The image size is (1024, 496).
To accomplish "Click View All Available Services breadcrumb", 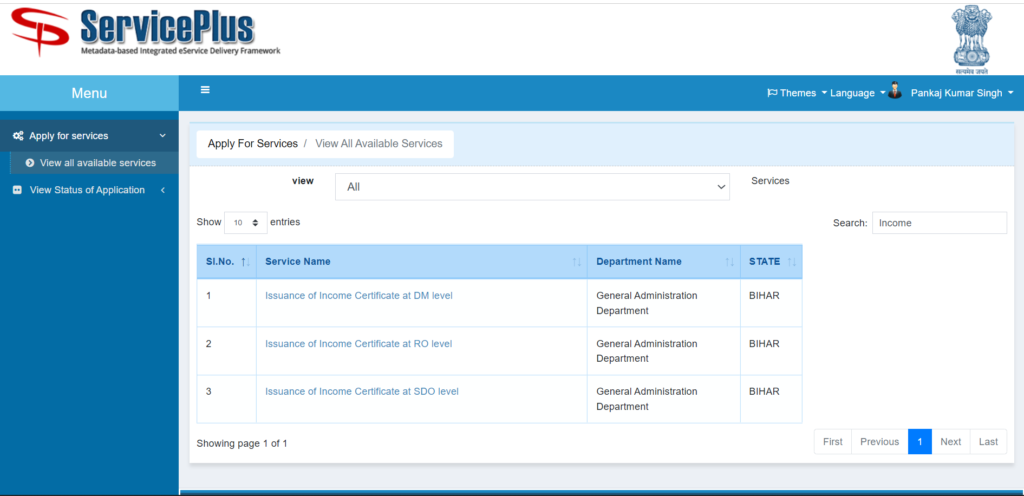I will coord(379,144).
